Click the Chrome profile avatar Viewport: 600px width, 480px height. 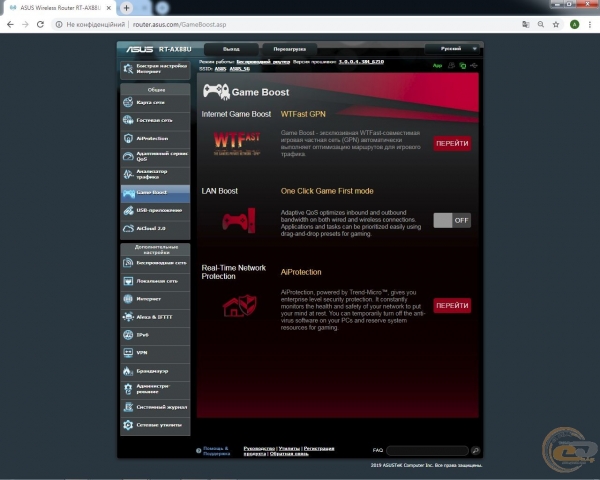tap(574, 24)
